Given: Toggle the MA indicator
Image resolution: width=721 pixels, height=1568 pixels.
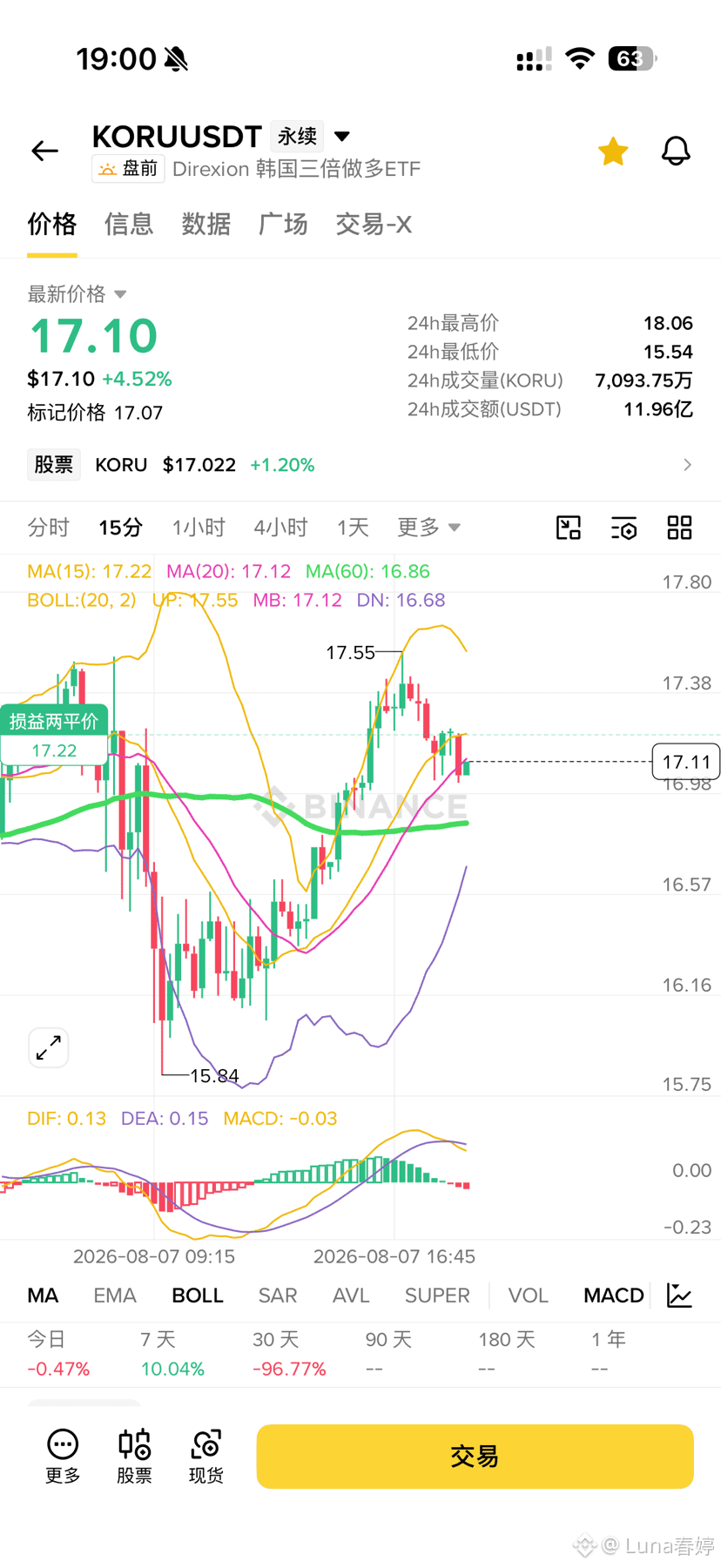Looking at the screenshot, I should coord(43,1295).
